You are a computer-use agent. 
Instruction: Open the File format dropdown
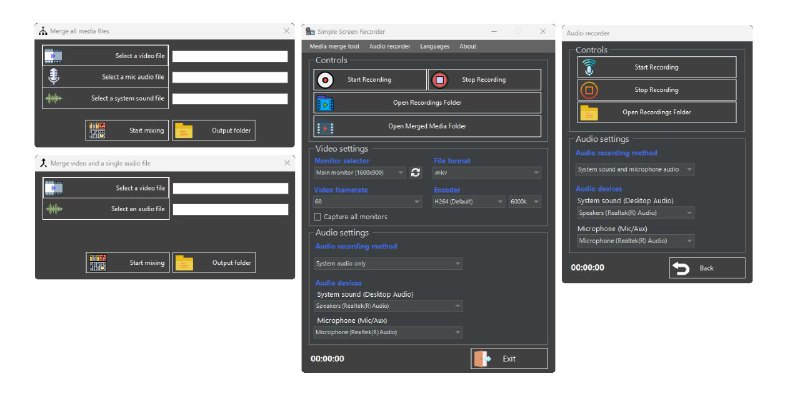pyautogui.click(x=487, y=172)
